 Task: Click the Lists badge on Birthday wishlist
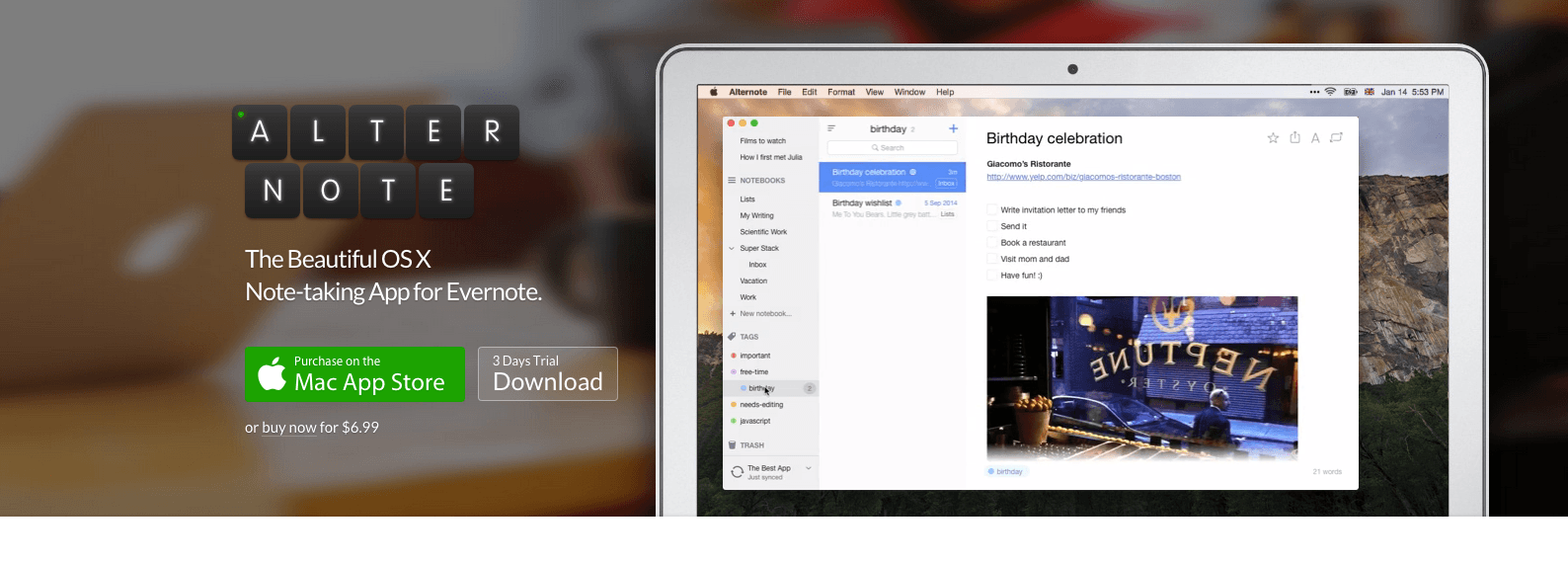[947, 214]
